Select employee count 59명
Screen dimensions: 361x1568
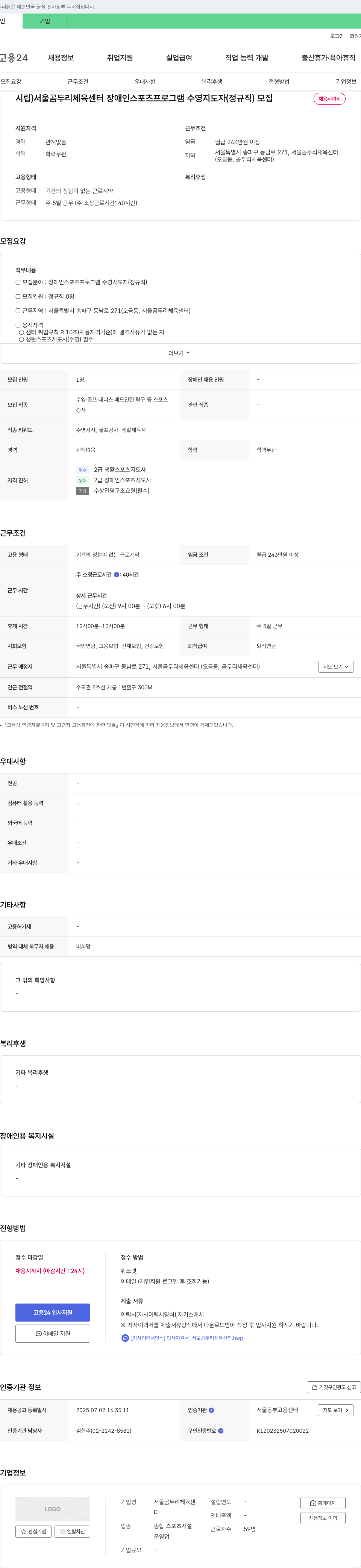[x=250, y=1529]
